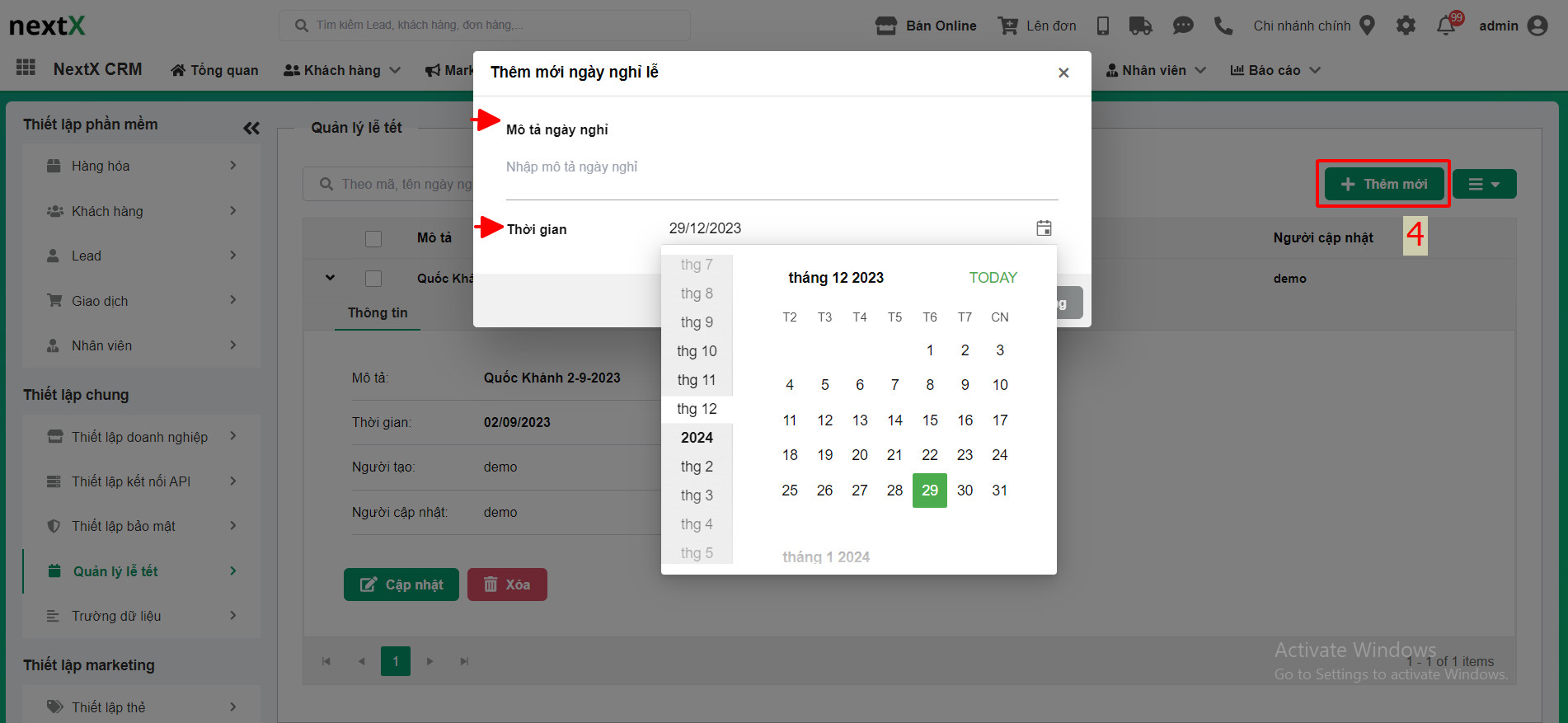This screenshot has width=1568, height=723.
Task: Open the settings gear icon
Action: (x=1406, y=26)
